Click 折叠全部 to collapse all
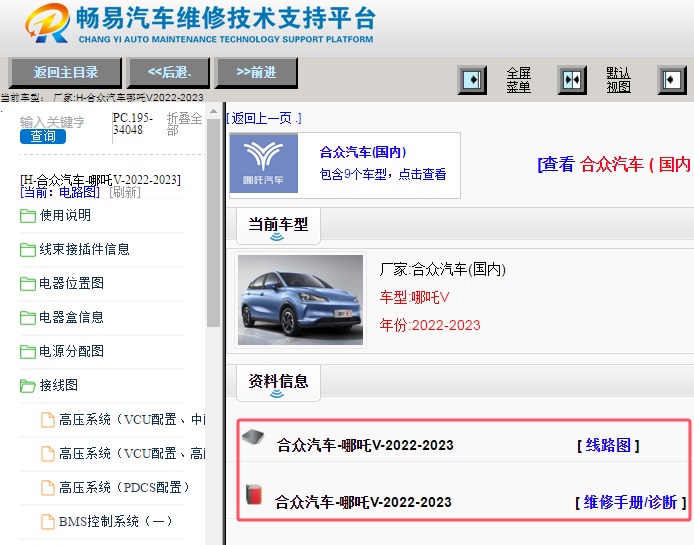The height and width of the screenshot is (545, 694). click(x=184, y=124)
